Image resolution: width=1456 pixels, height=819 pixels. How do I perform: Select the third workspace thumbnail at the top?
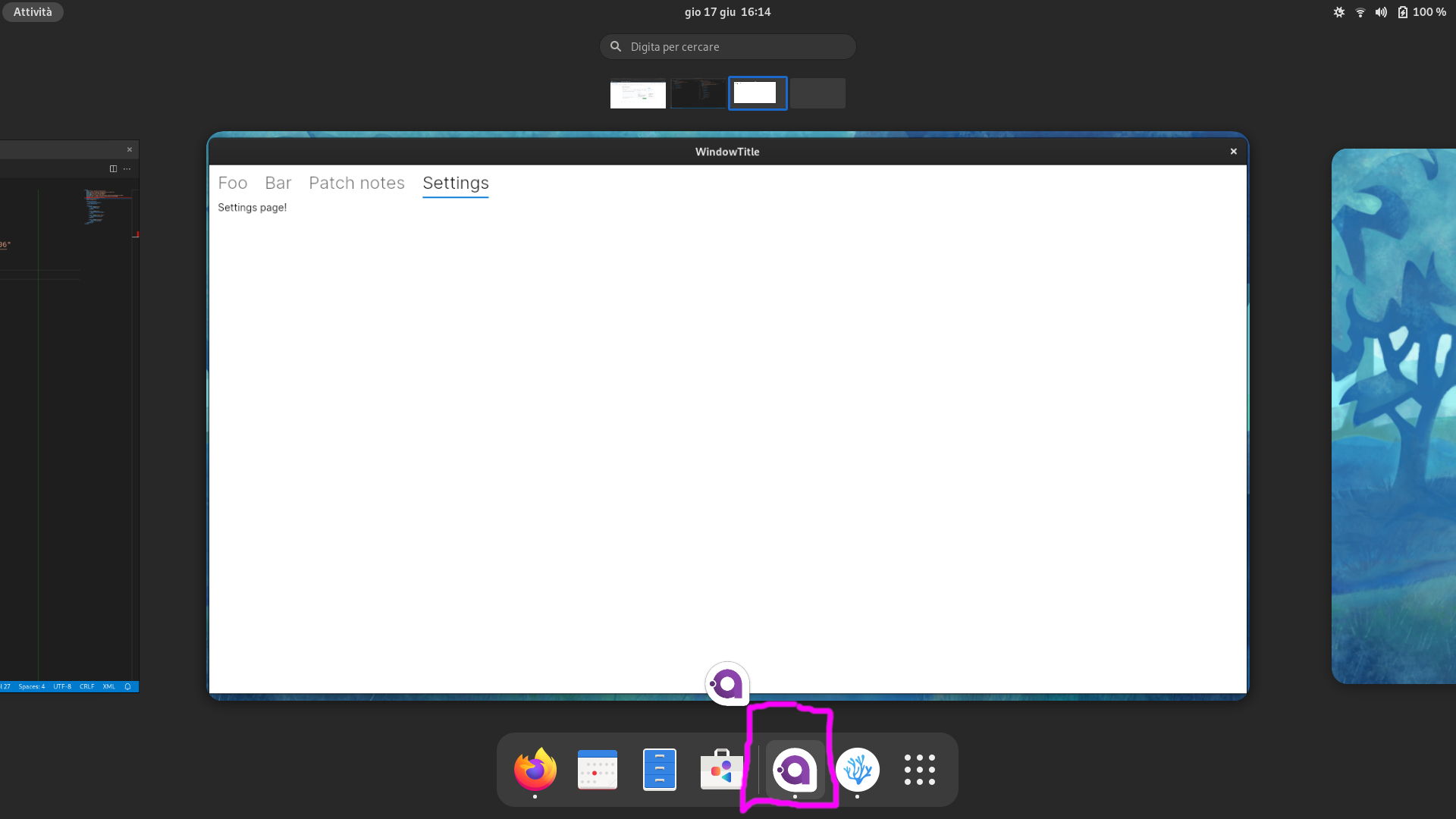[757, 93]
